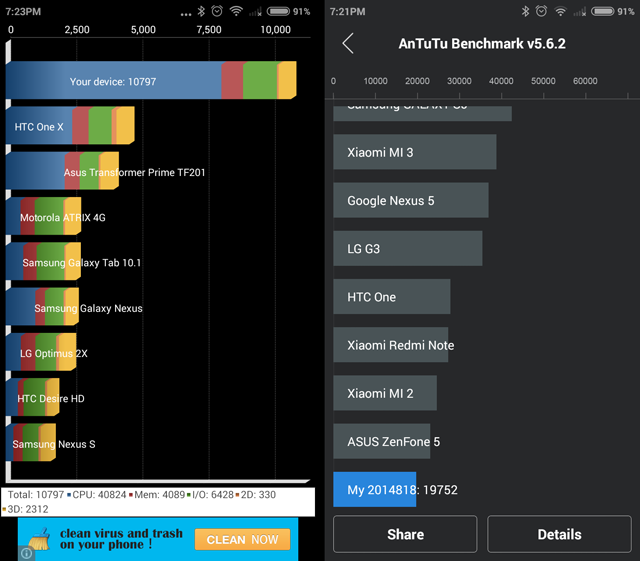Image resolution: width=640 pixels, height=561 pixels.
Task: Tap the Xiaomi Redmi Note score bar
Action: (x=391, y=345)
